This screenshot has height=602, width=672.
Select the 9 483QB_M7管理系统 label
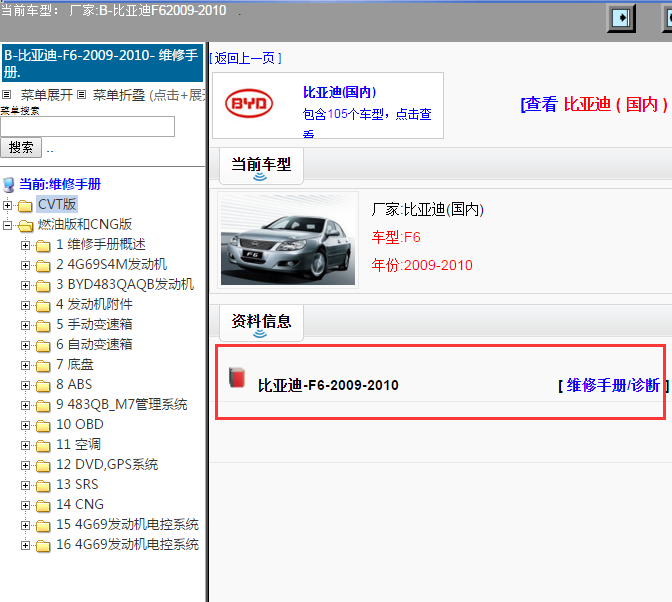pos(122,404)
